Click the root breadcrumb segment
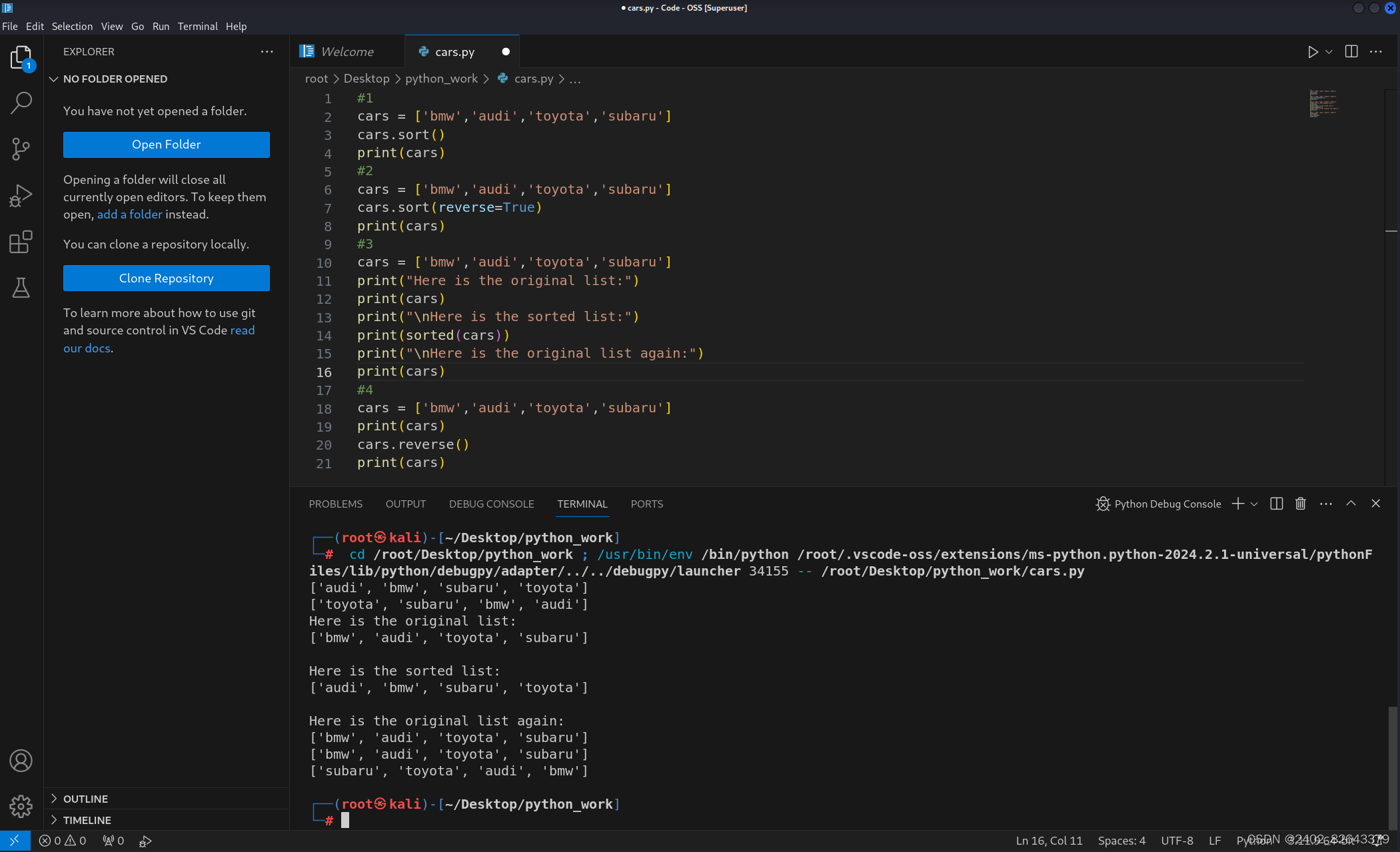Screen dimensions: 1400x852 pyautogui.click(x=317, y=79)
